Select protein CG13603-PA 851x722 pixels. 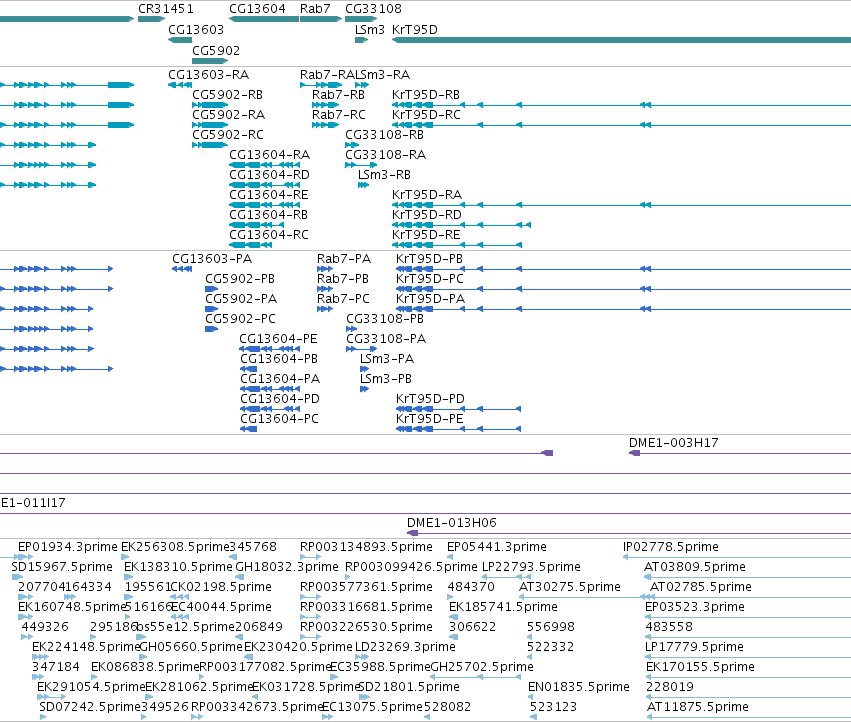(x=212, y=258)
